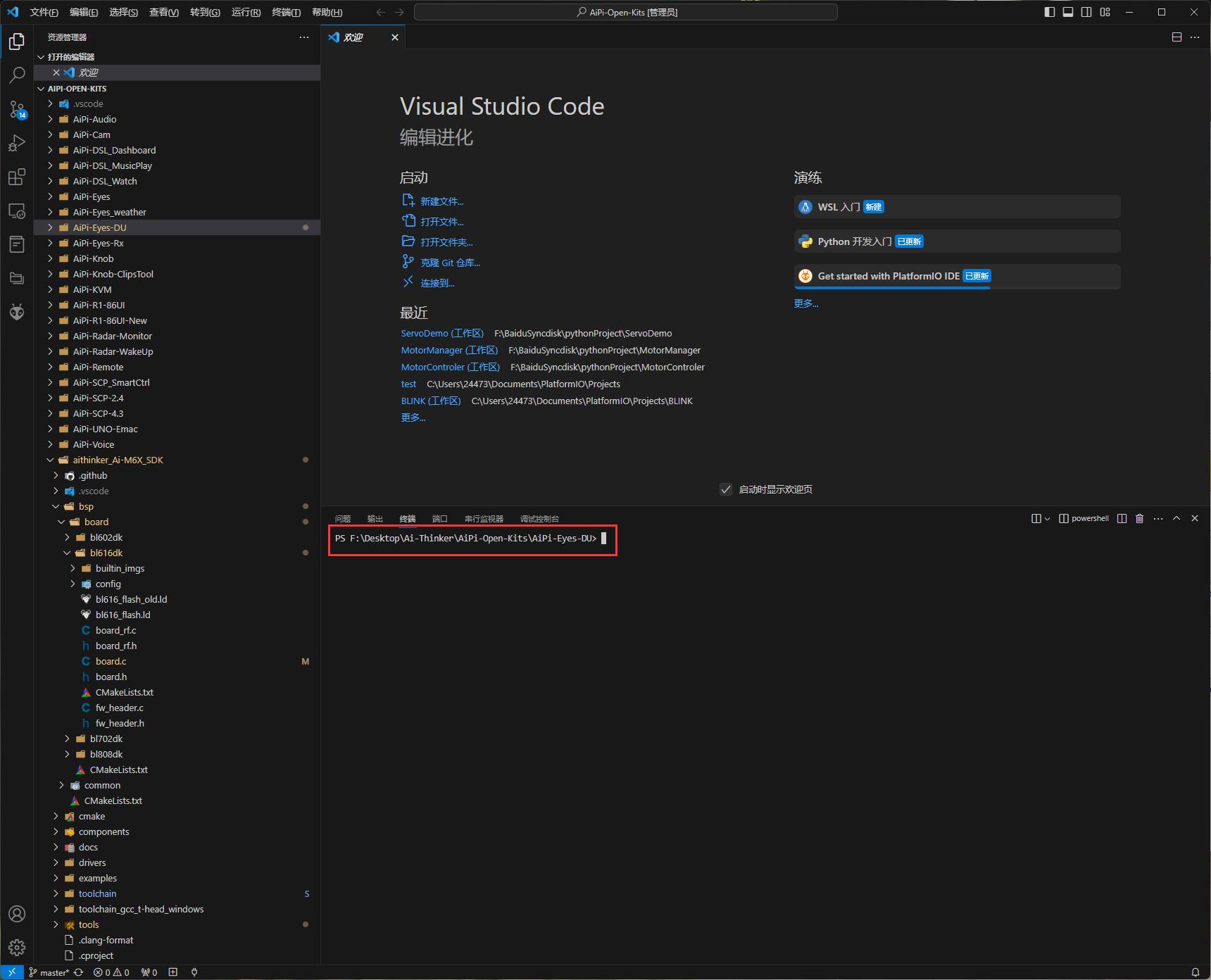1211x980 pixels.
Task: Open the Edit menu
Action: pos(84,12)
